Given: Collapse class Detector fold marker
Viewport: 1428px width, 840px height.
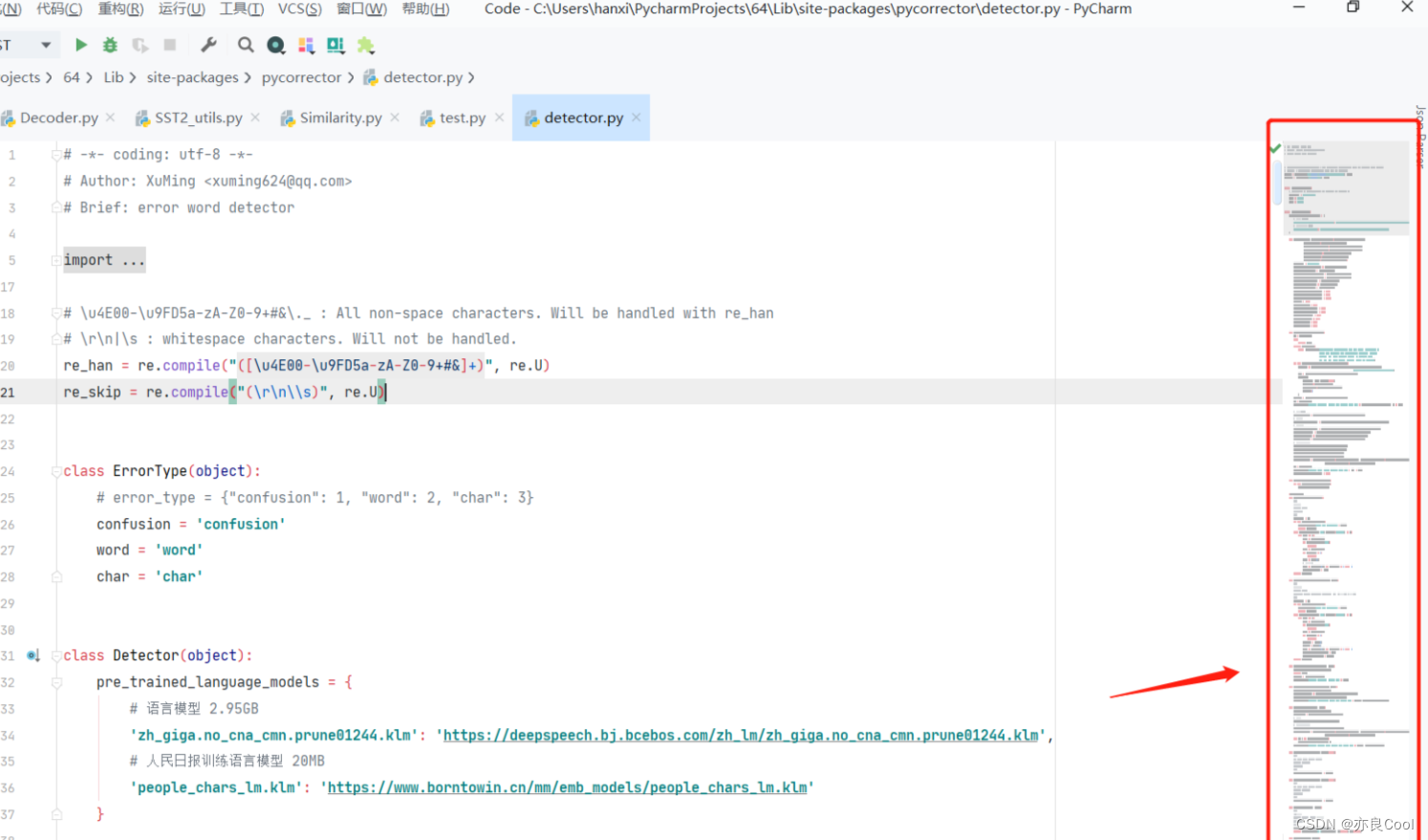Looking at the screenshot, I should [56, 656].
